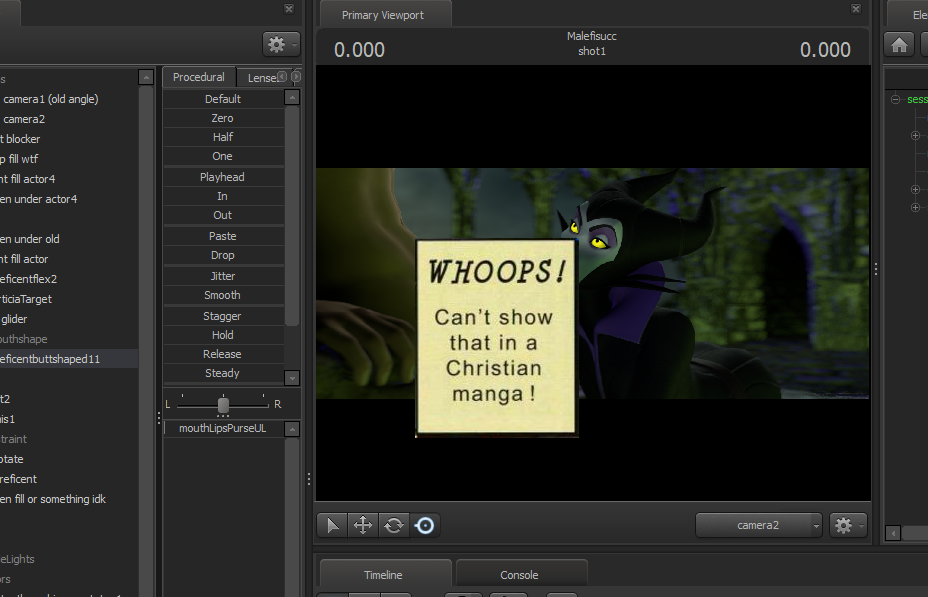Select camera2 in the animation set list
The width and height of the screenshot is (928, 597).
69,119
